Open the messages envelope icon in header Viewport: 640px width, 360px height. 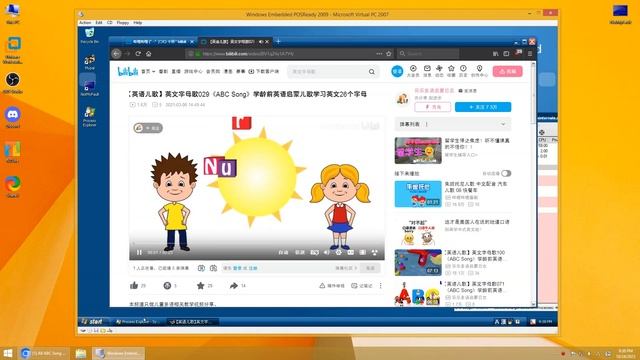click(x=427, y=69)
